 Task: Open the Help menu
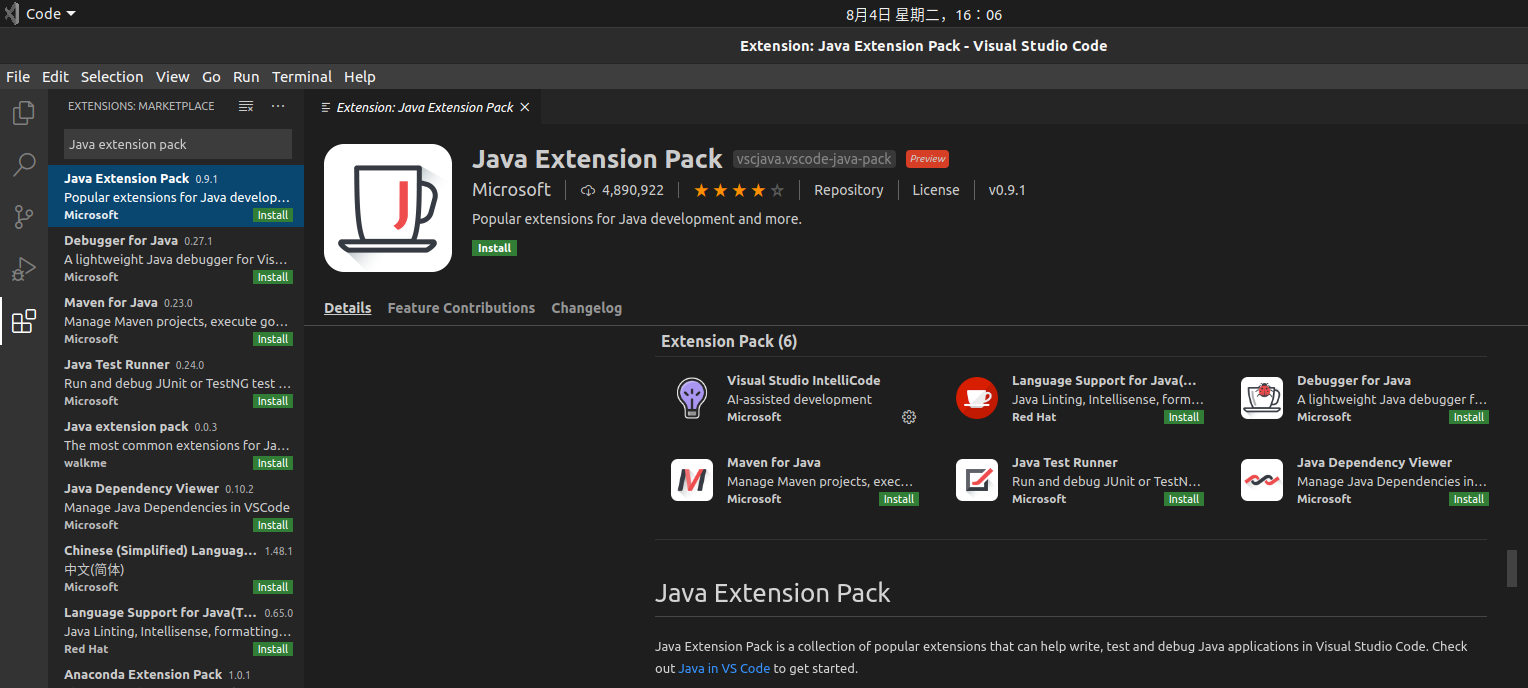[x=360, y=77]
